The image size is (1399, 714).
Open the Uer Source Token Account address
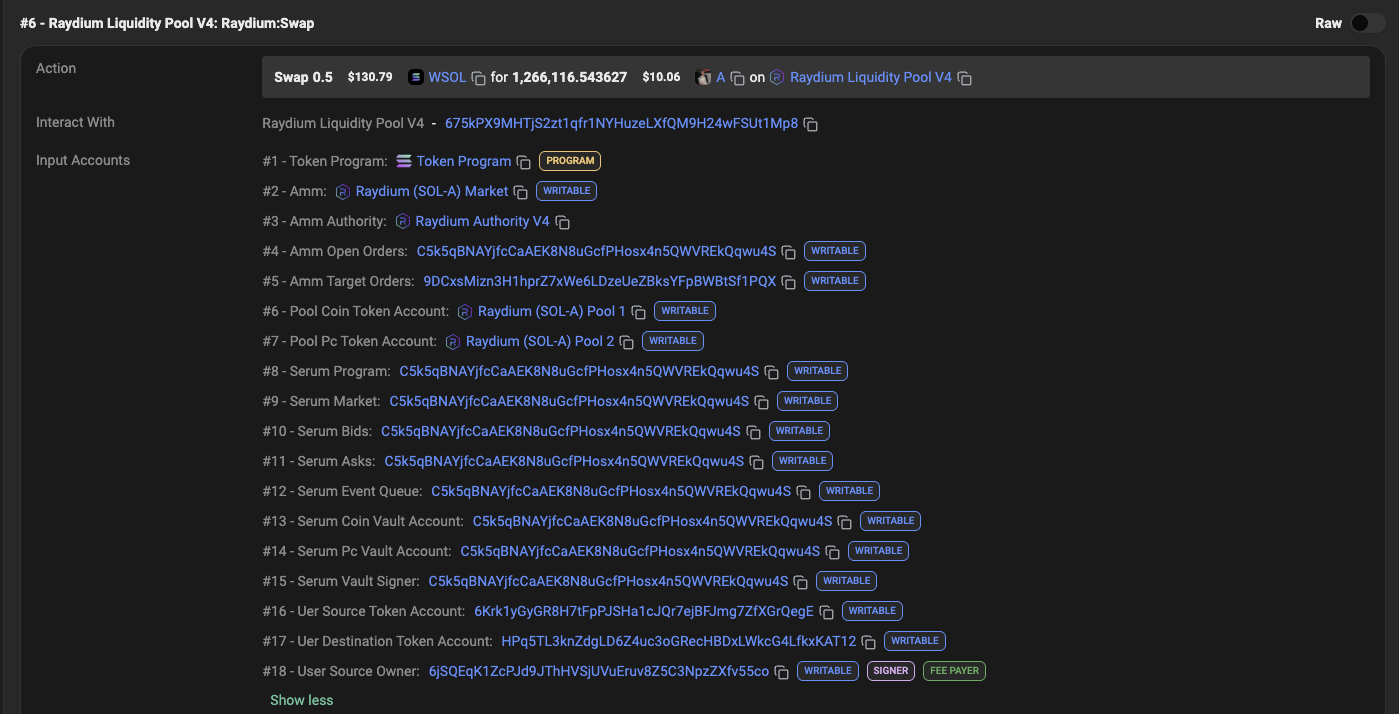click(643, 611)
